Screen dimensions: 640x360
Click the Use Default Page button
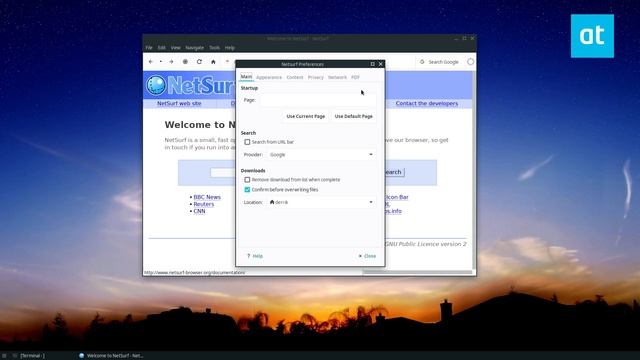[353, 116]
